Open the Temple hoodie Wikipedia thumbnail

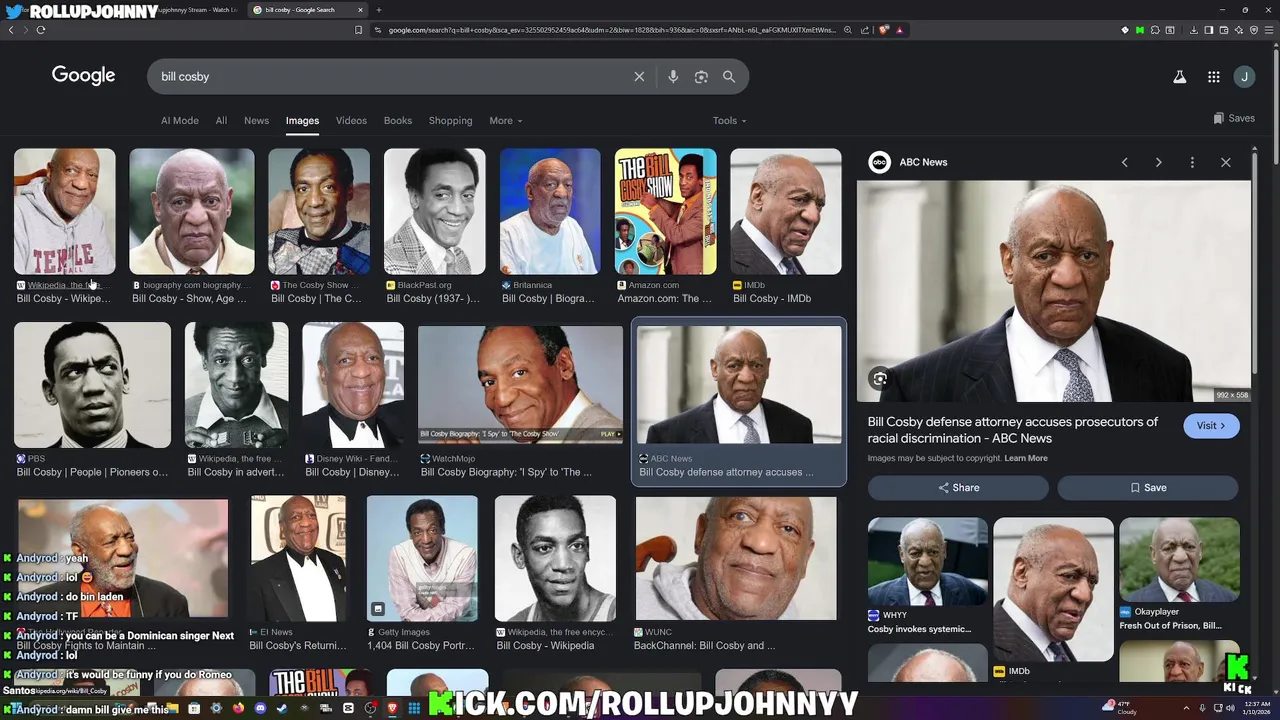click(64, 212)
